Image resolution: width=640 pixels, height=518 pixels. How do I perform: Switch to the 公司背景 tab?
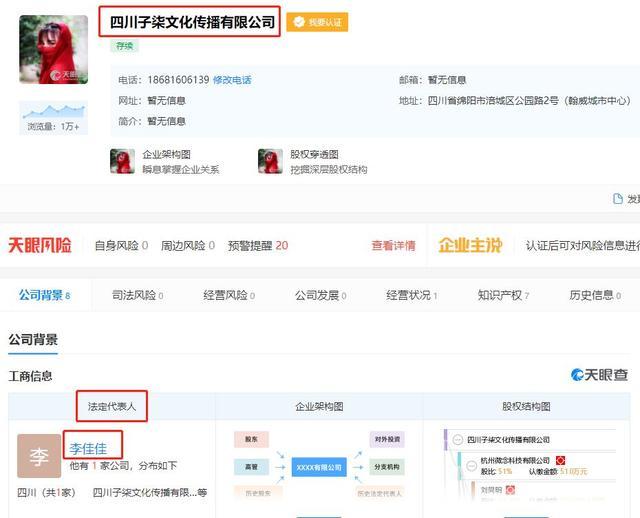(44, 295)
